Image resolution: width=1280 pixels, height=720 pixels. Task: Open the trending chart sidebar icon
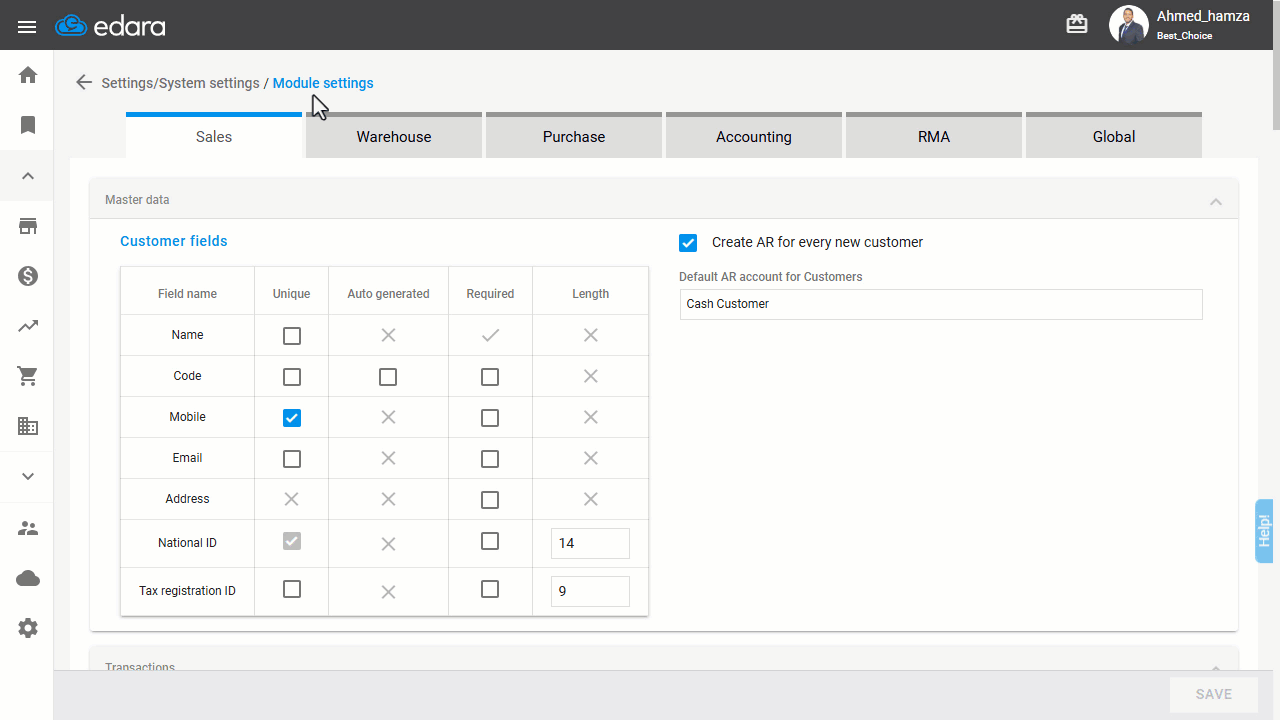[x=28, y=326]
